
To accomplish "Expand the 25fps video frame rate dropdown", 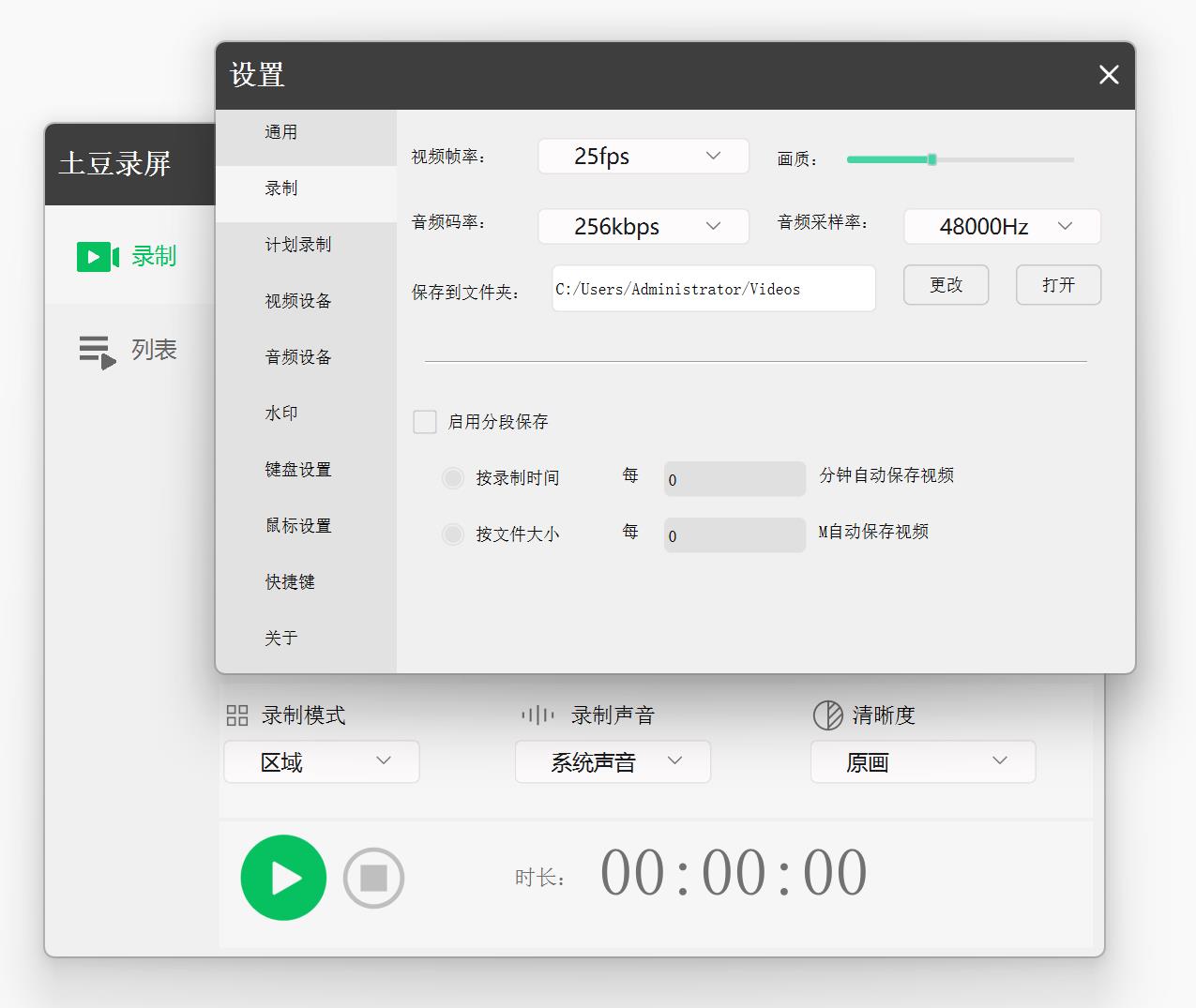I will click(x=643, y=157).
